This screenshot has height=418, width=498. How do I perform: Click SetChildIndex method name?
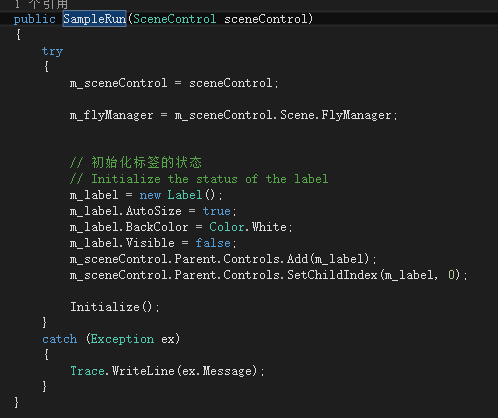(x=332, y=275)
